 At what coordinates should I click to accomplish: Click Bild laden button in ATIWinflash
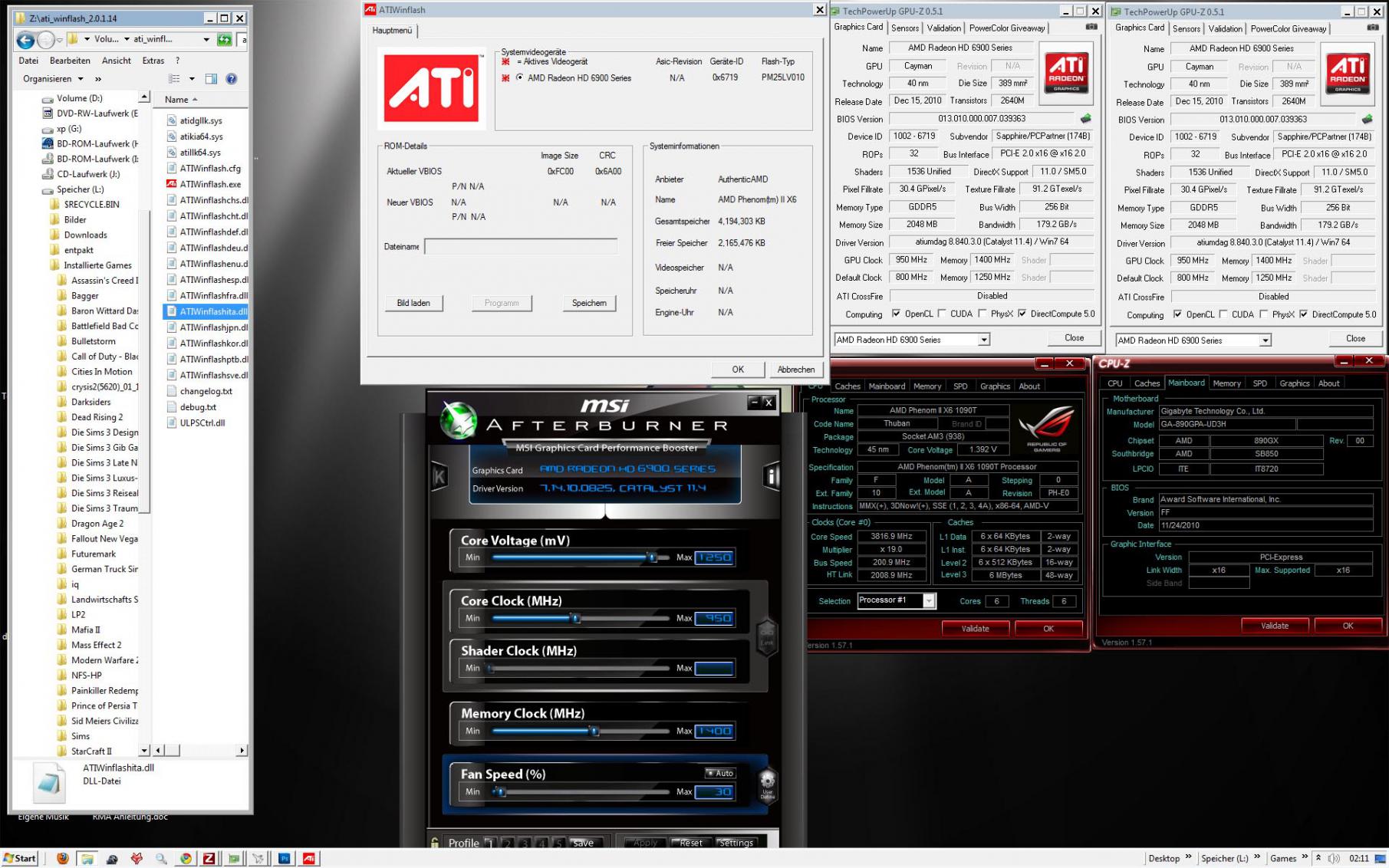pos(413,303)
